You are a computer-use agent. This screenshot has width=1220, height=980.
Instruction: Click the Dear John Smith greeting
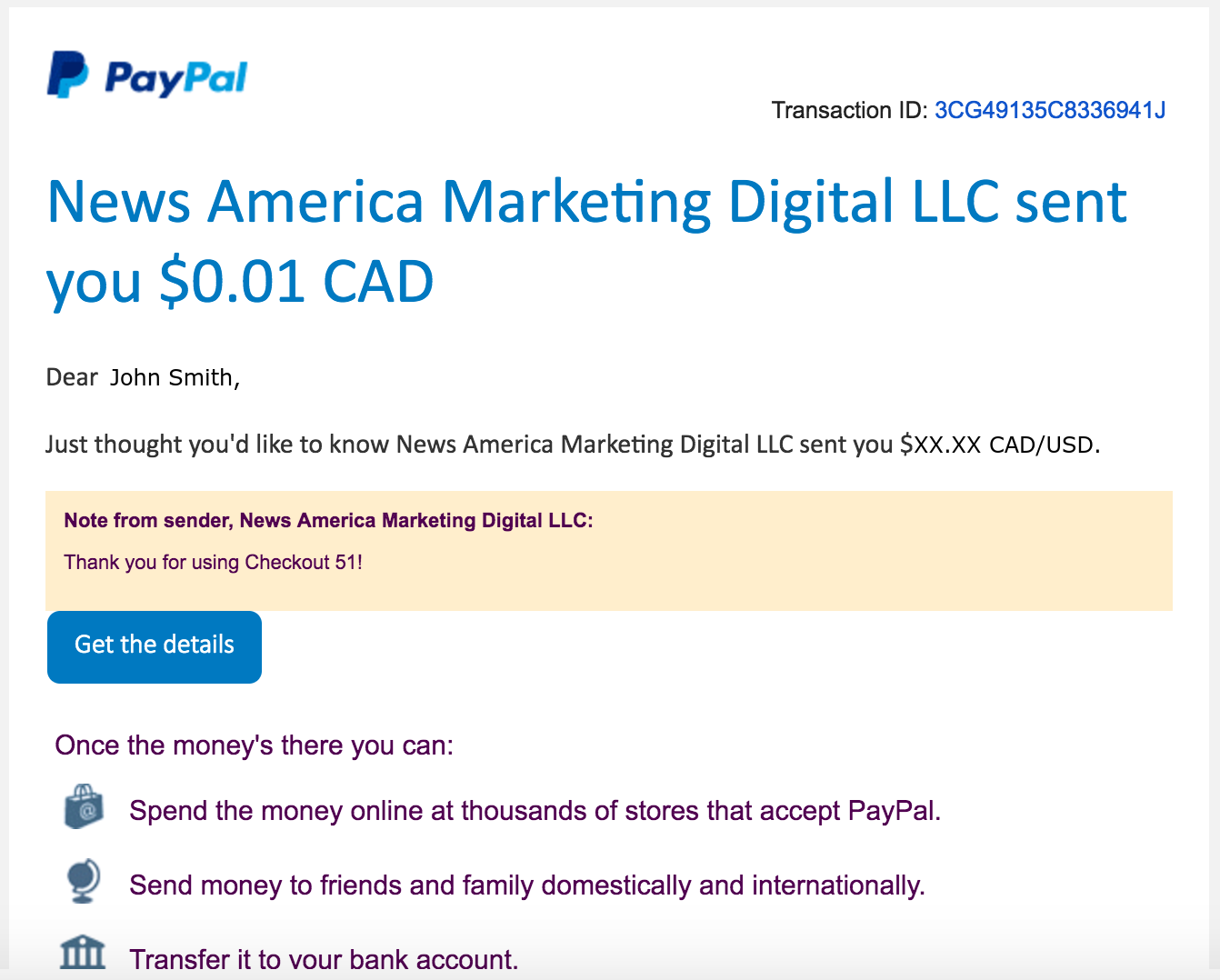[143, 377]
